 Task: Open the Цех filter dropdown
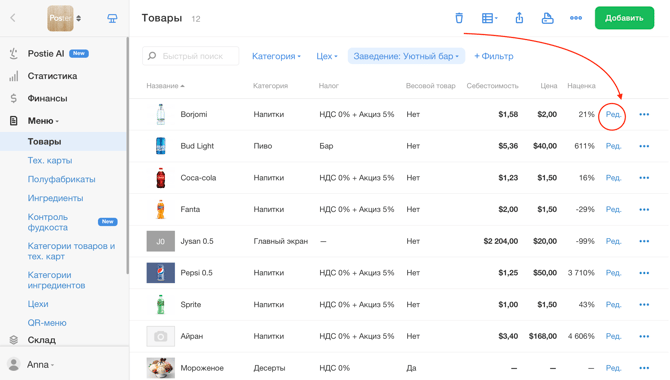click(x=327, y=56)
